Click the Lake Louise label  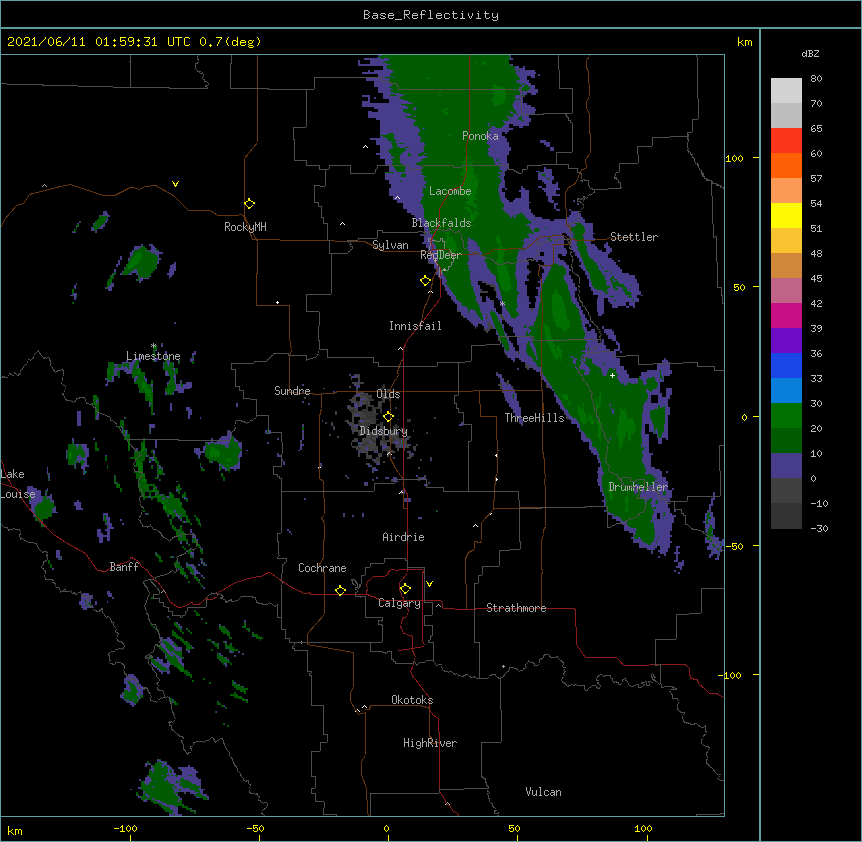[17, 484]
